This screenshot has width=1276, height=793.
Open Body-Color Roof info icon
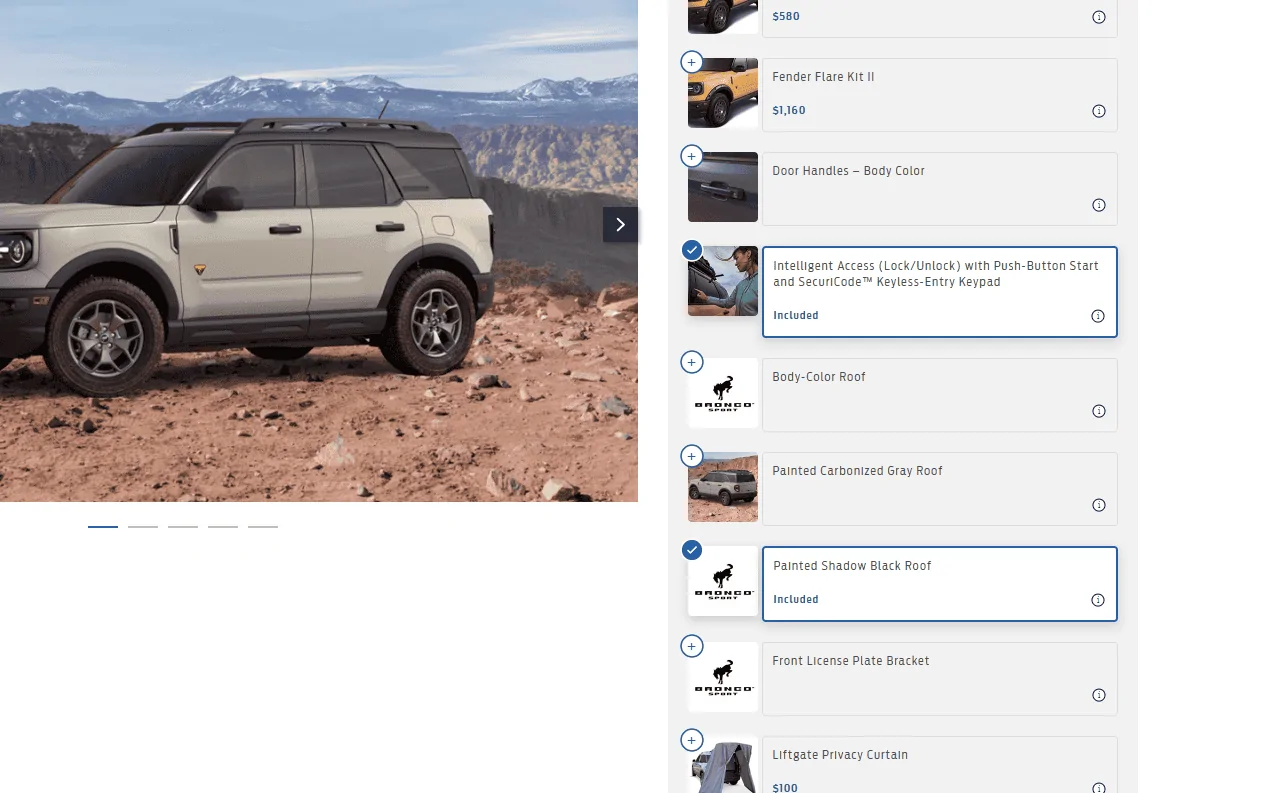click(x=1098, y=411)
